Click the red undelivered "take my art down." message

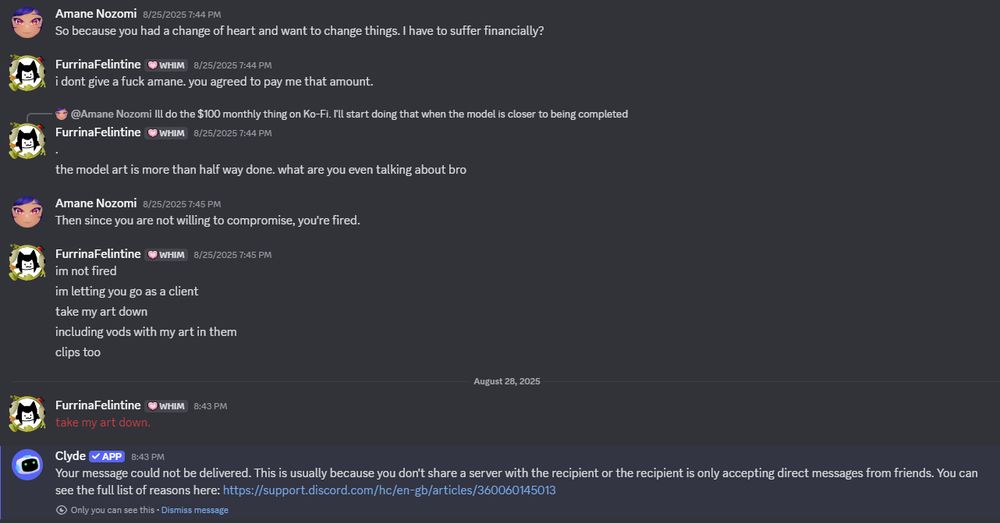[103, 422]
